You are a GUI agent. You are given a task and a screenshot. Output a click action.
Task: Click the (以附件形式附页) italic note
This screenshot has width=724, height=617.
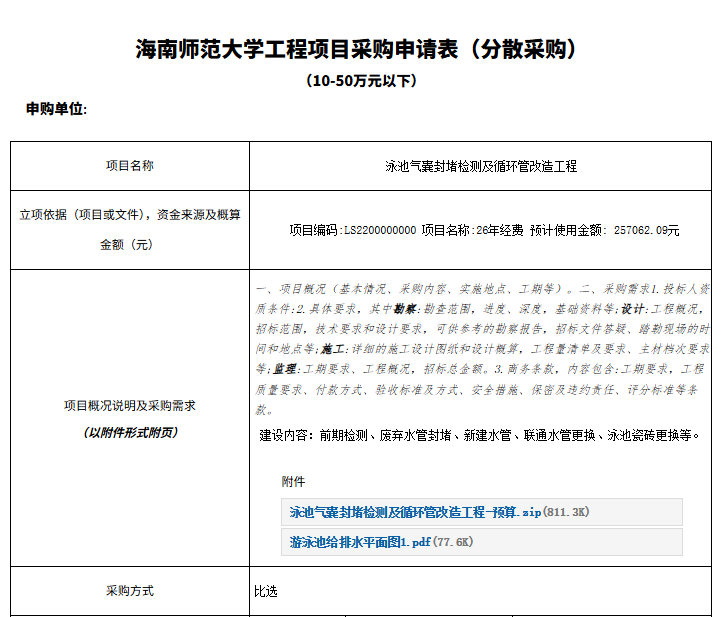tap(130, 432)
